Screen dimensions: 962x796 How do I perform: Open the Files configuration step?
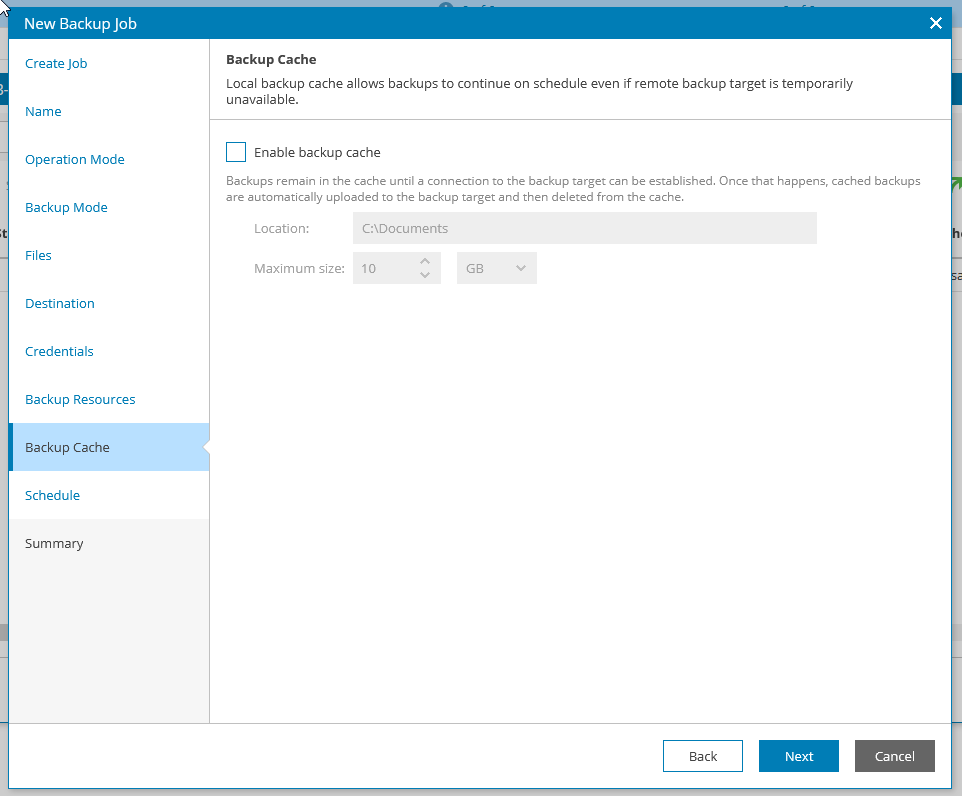(38, 255)
